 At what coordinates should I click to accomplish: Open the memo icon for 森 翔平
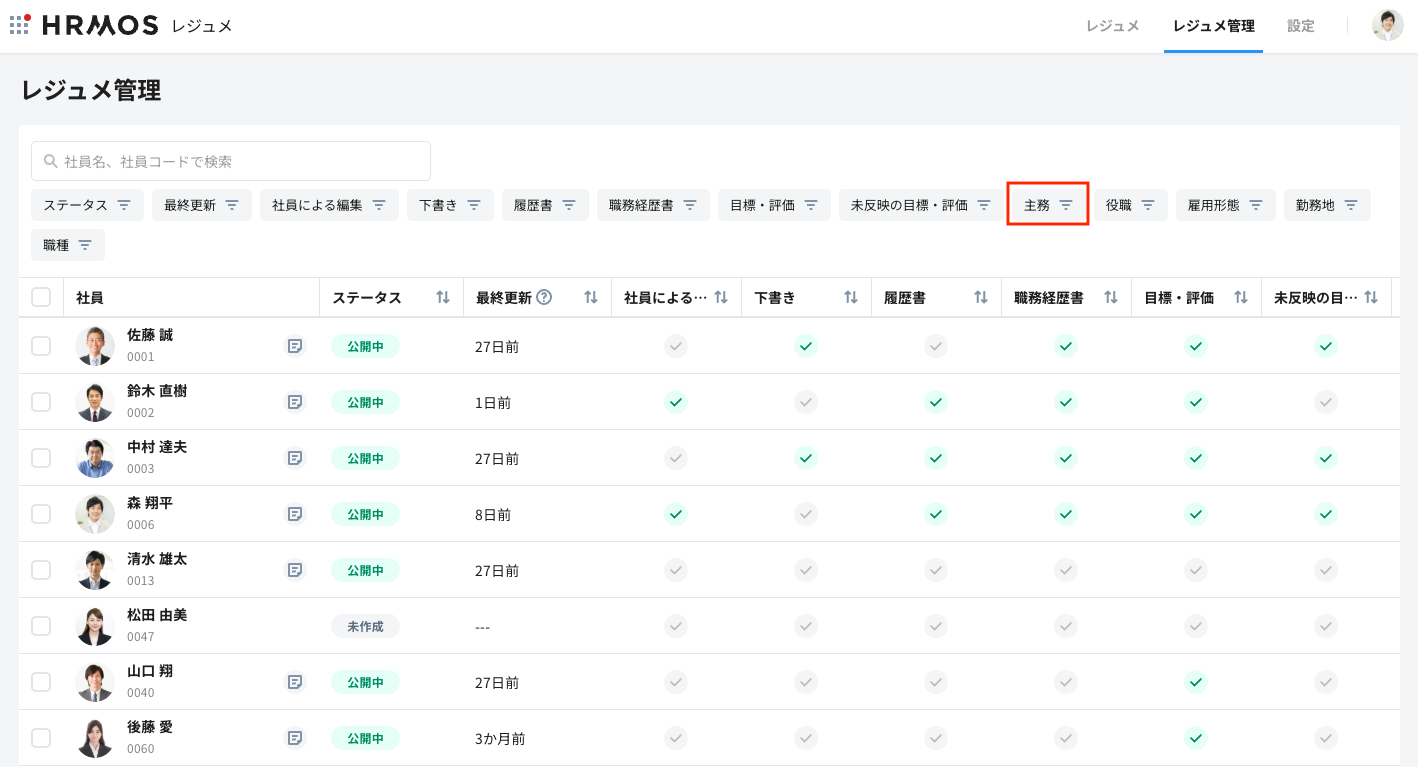pos(295,514)
